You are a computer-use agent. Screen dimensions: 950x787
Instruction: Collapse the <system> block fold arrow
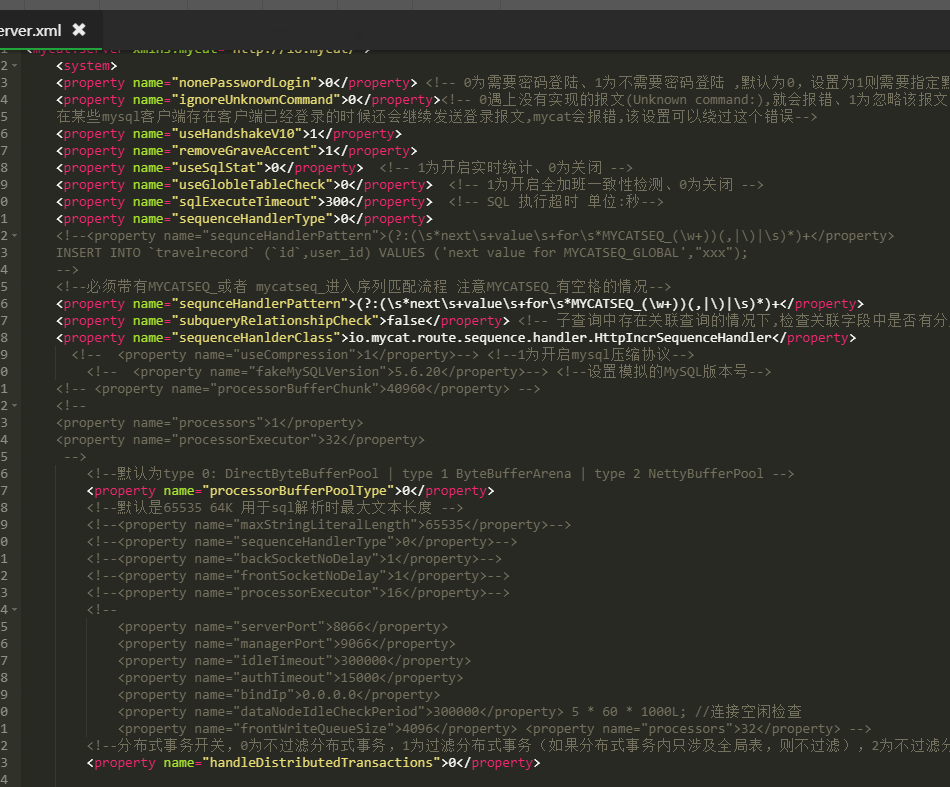pos(14,65)
